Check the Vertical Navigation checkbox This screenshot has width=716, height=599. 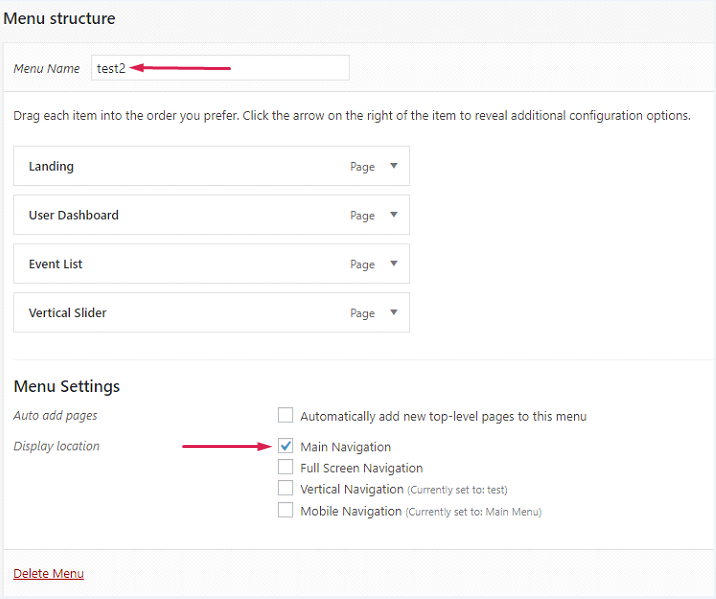286,489
